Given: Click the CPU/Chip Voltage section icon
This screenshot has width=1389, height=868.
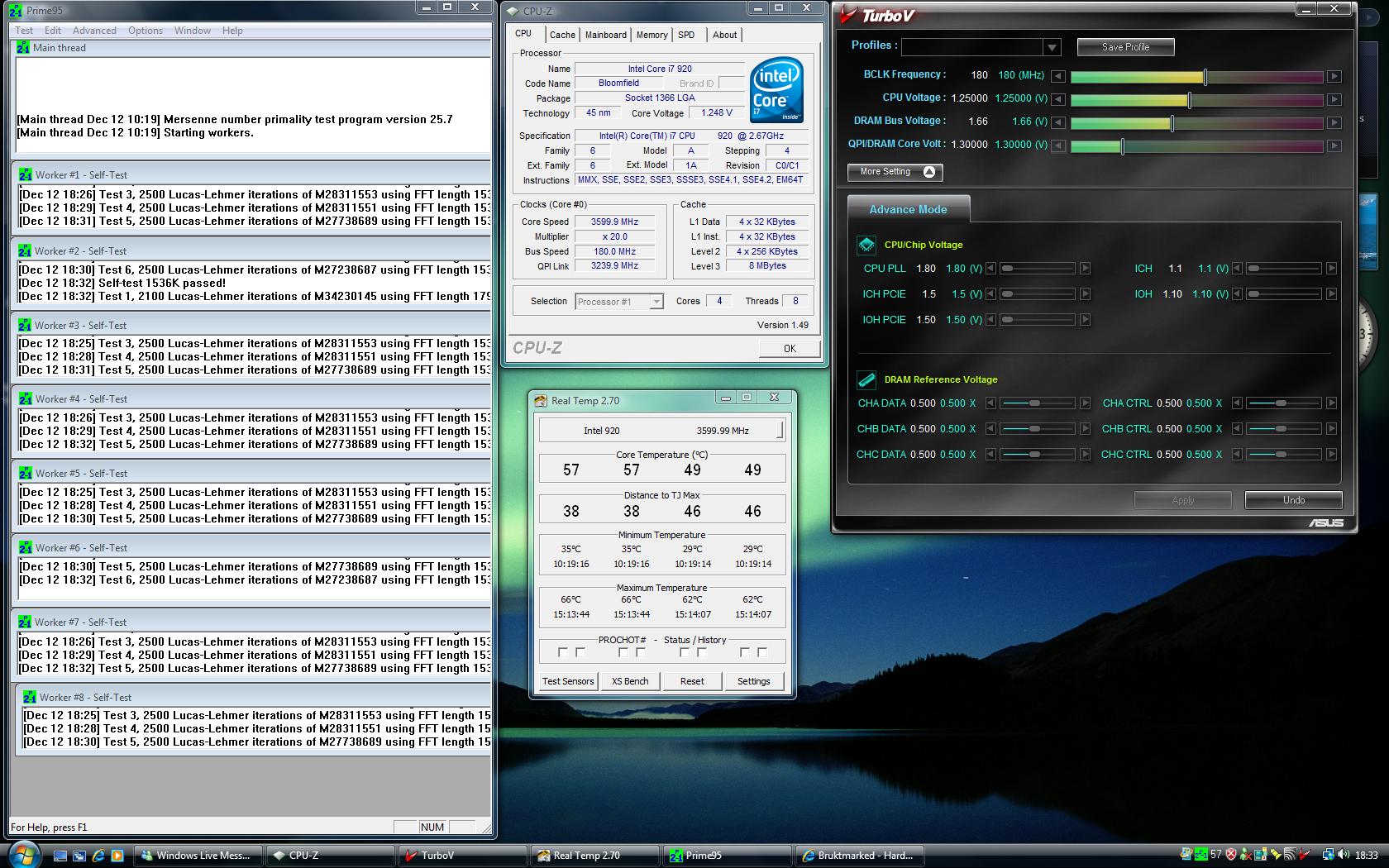Looking at the screenshot, I should [x=866, y=245].
